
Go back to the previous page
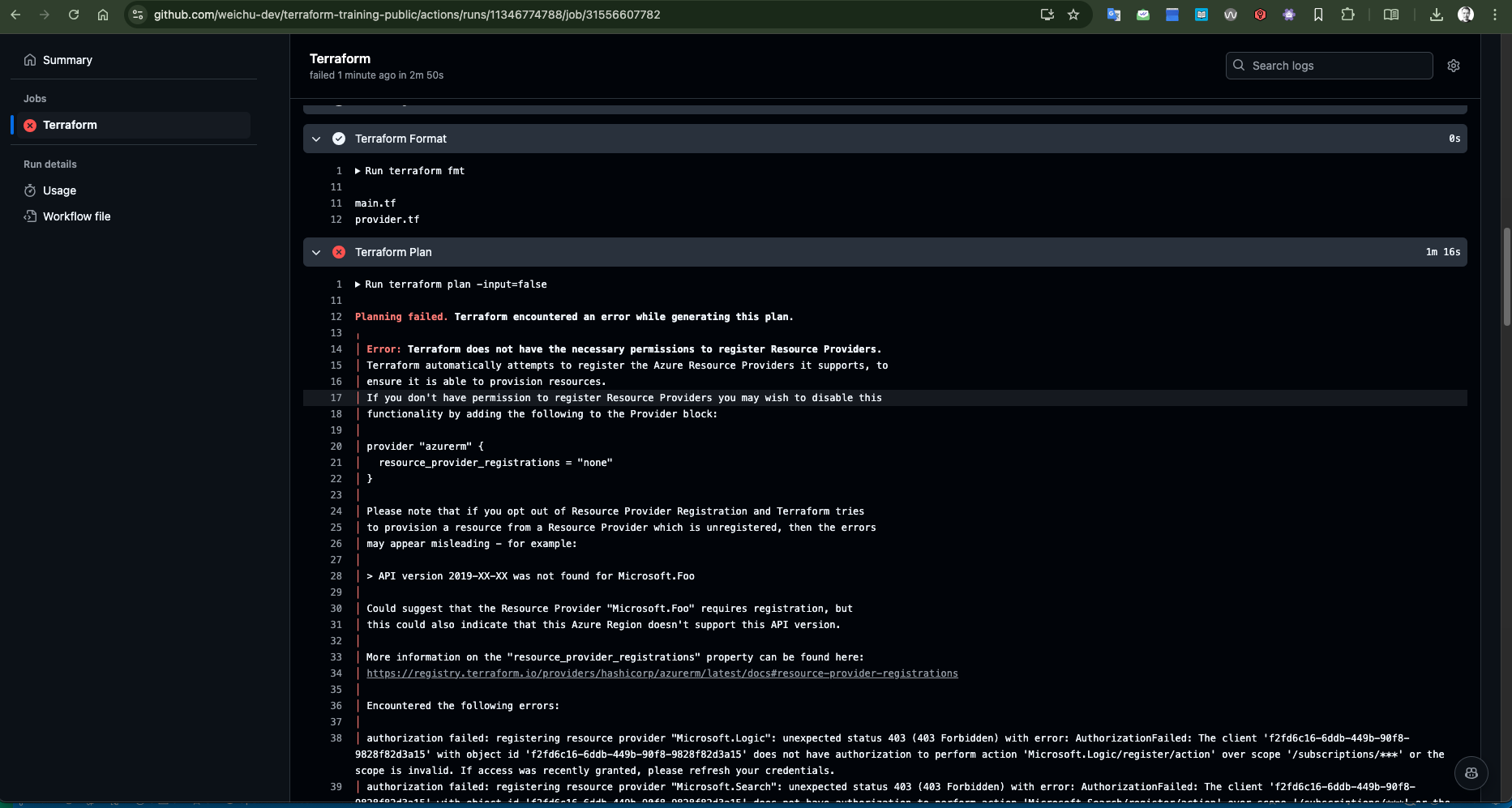click(15, 15)
